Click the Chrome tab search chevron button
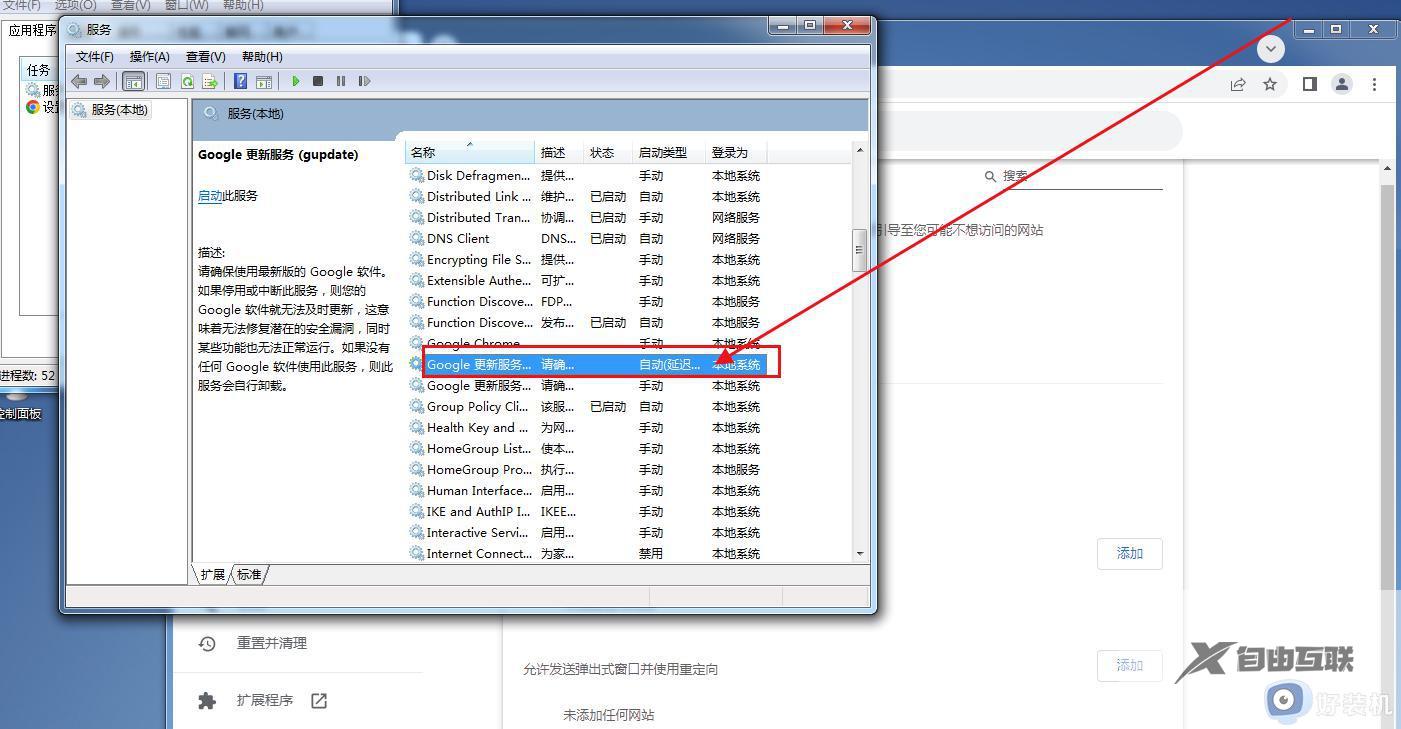This screenshot has width=1401, height=729. (x=1271, y=48)
